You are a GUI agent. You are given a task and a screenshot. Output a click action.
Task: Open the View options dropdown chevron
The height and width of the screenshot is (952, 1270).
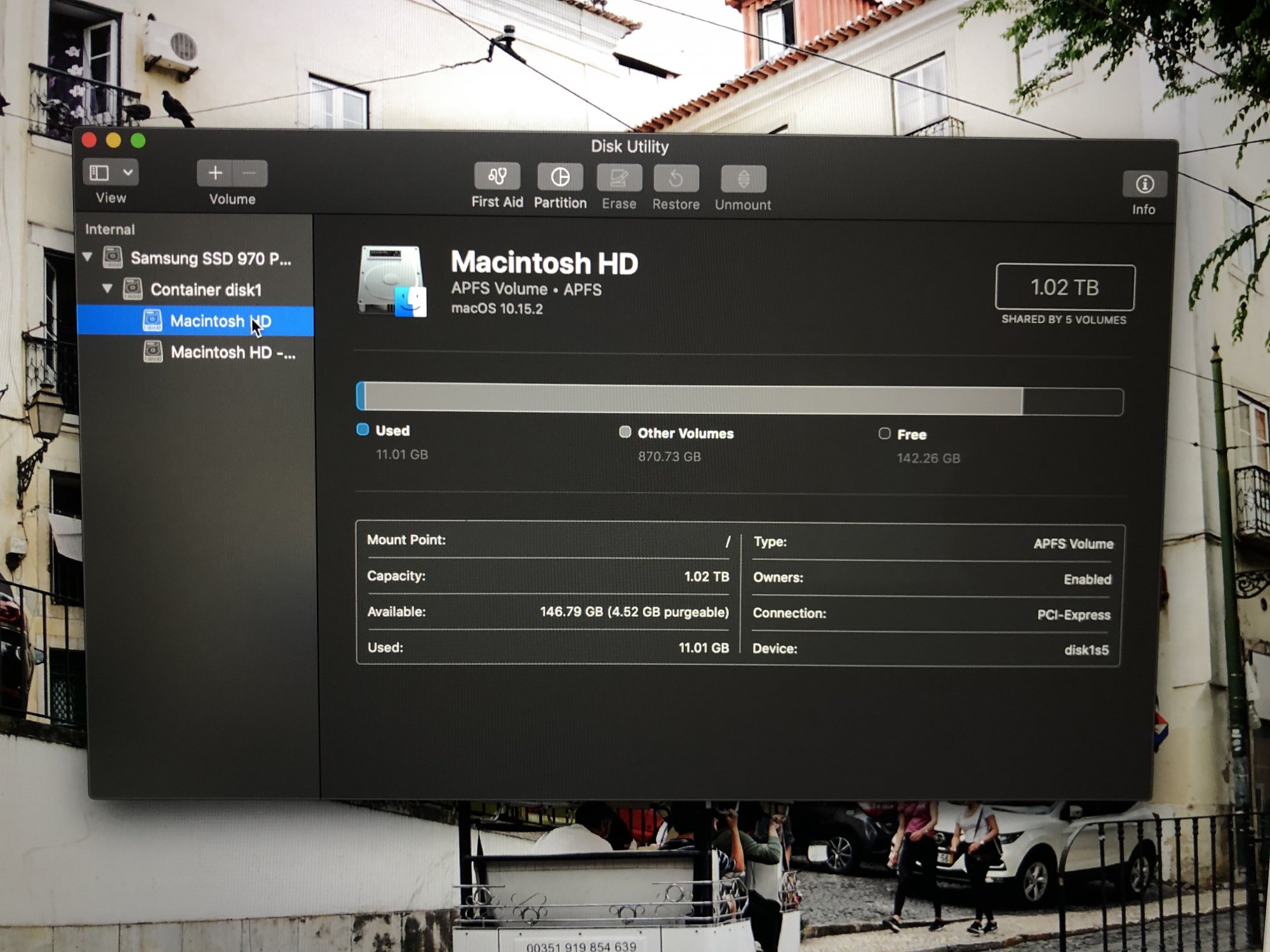128,173
